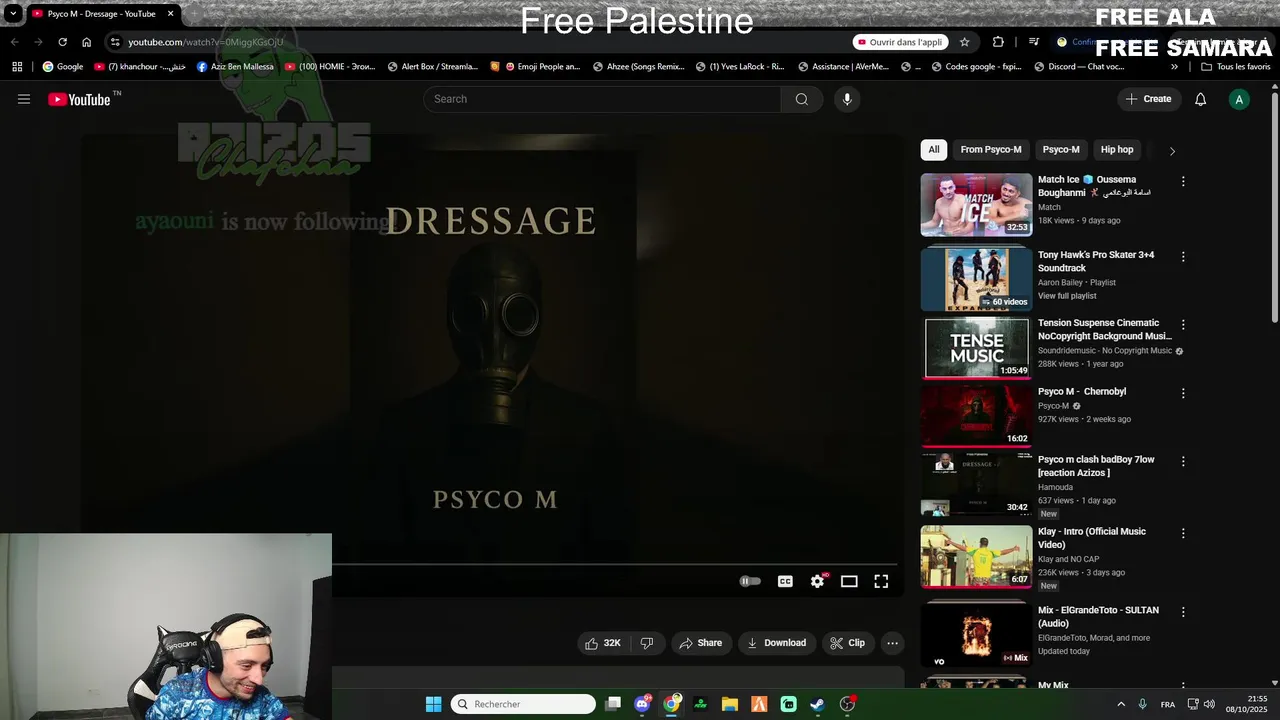Open the Aziz Ben Mallessa bookmark
Image resolution: width=1280 pixels, height=720 pixels.
[x=235, y=67]
